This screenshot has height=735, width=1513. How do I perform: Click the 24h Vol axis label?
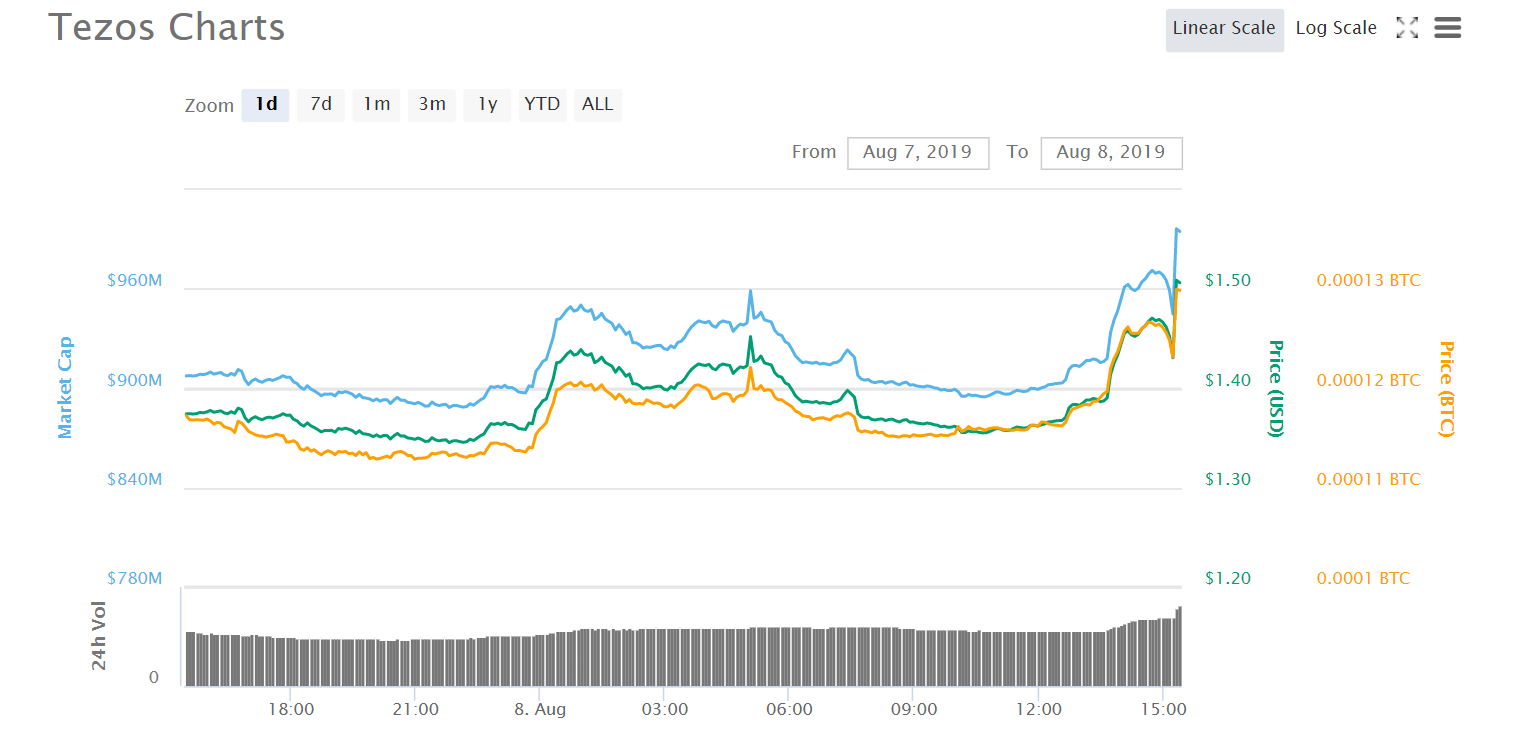98,636
